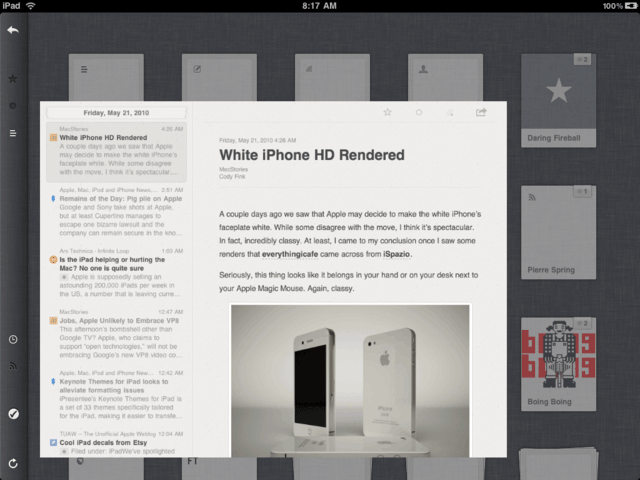Open the Boing Boing feed tile
The image size is (640, 480).
point(558,363)
